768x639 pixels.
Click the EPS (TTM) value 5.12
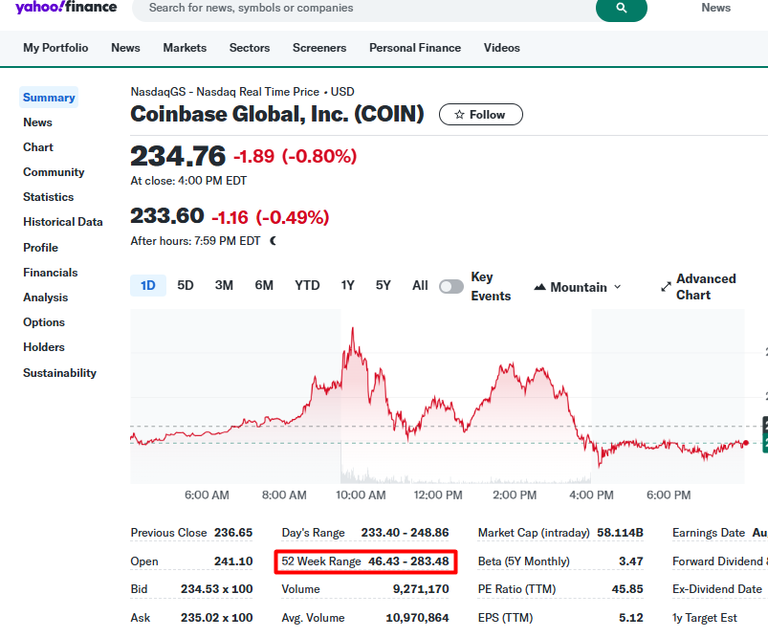coord(631,618)
